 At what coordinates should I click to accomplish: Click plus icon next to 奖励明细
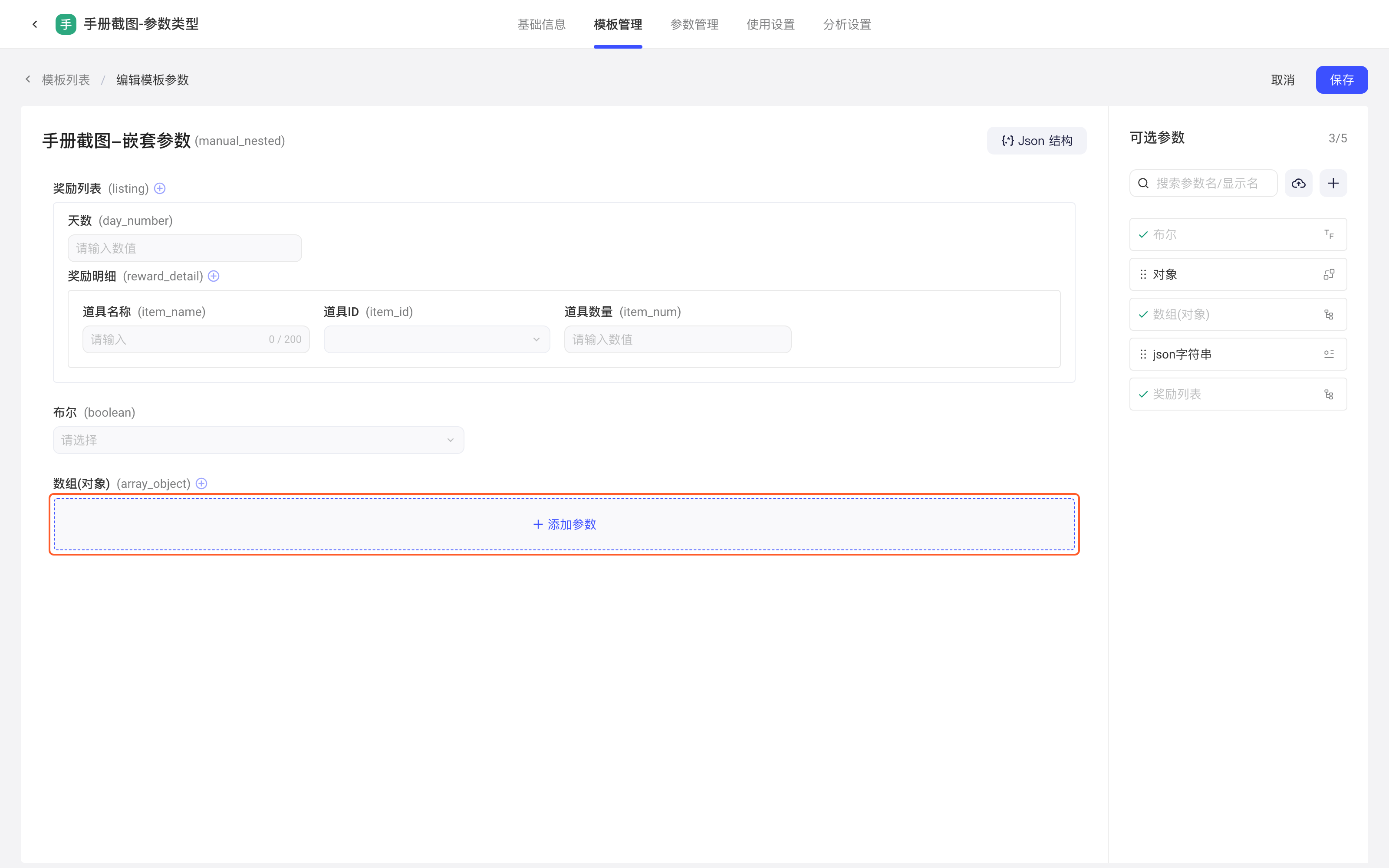(x=214, y=276)
